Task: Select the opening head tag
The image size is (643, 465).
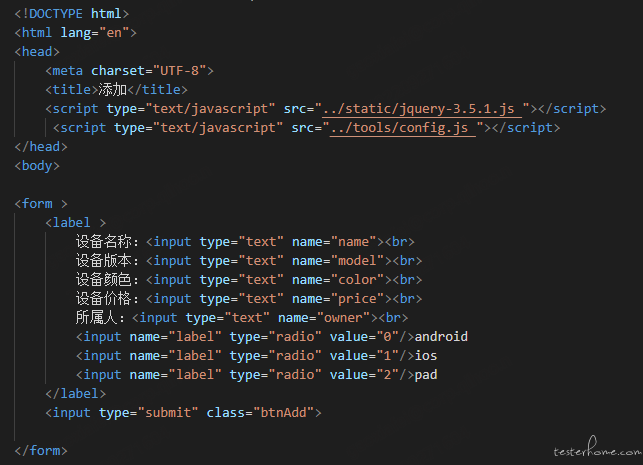Action: coord(37,52)
